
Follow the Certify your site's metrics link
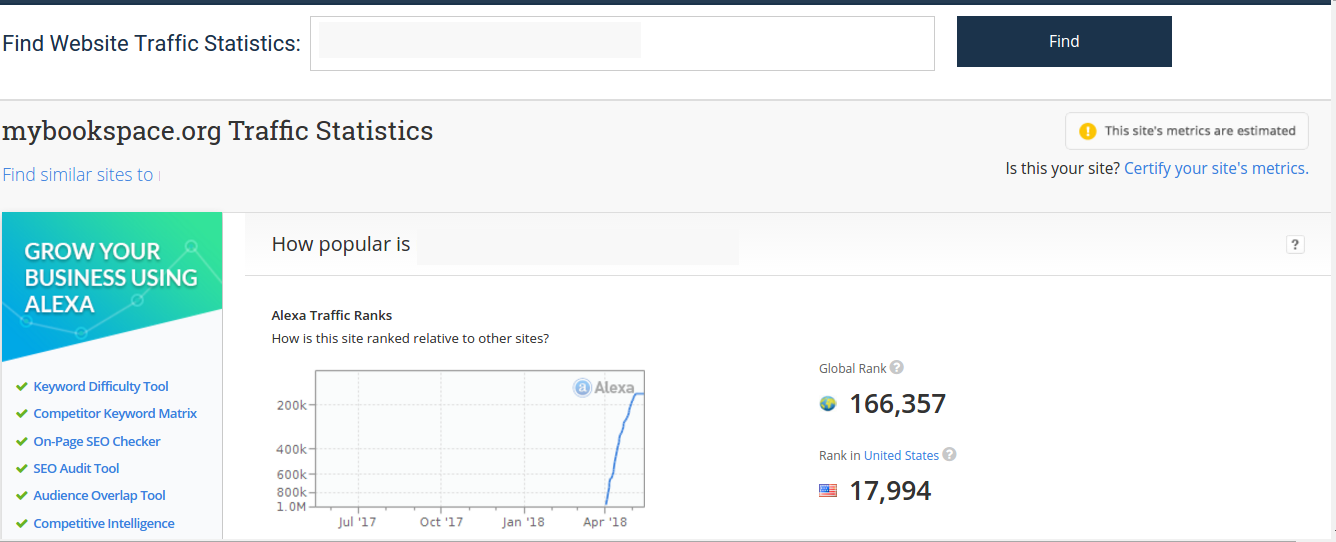tap(1216, 168)
